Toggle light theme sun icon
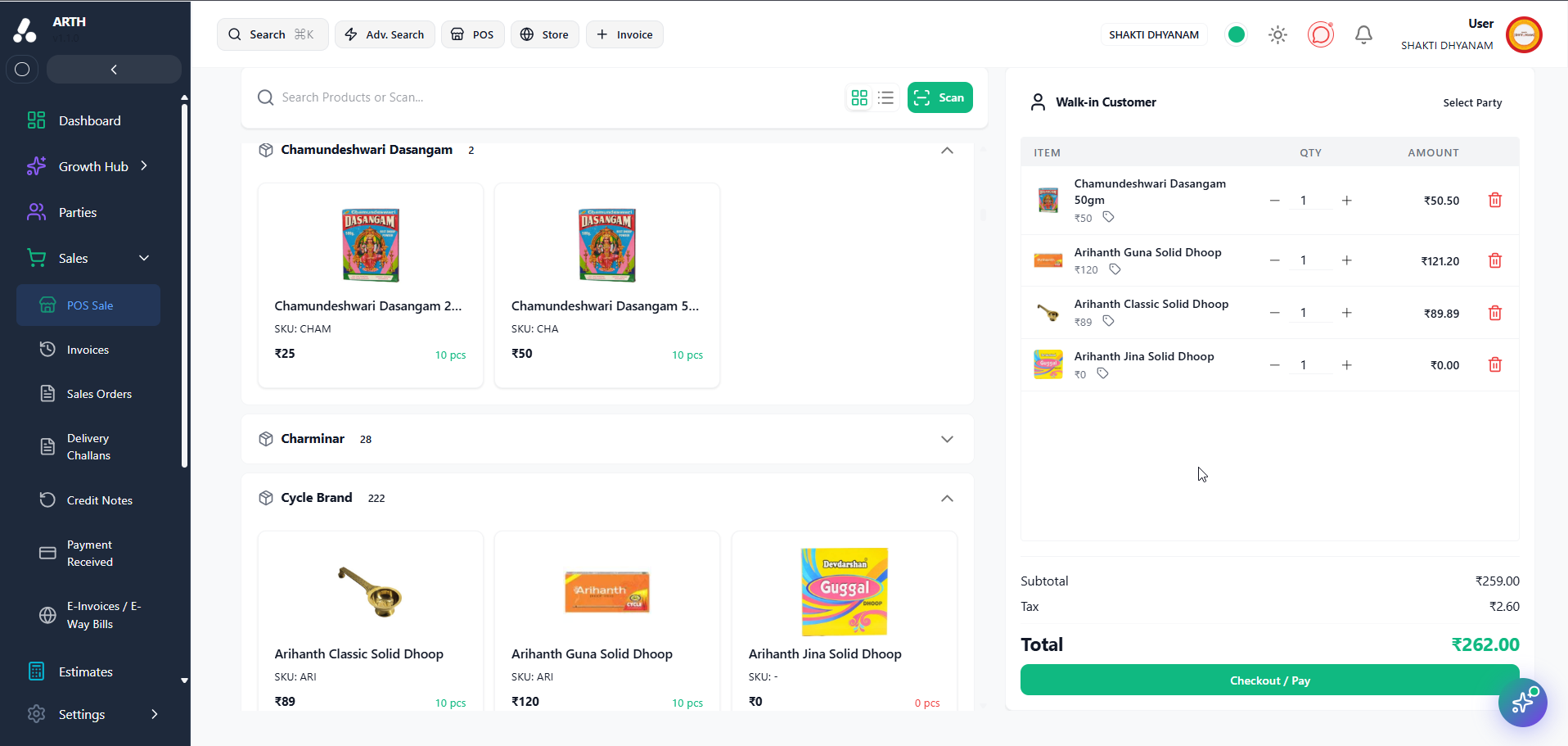This screenshot has width=1568, height=746. [1277, 34]
